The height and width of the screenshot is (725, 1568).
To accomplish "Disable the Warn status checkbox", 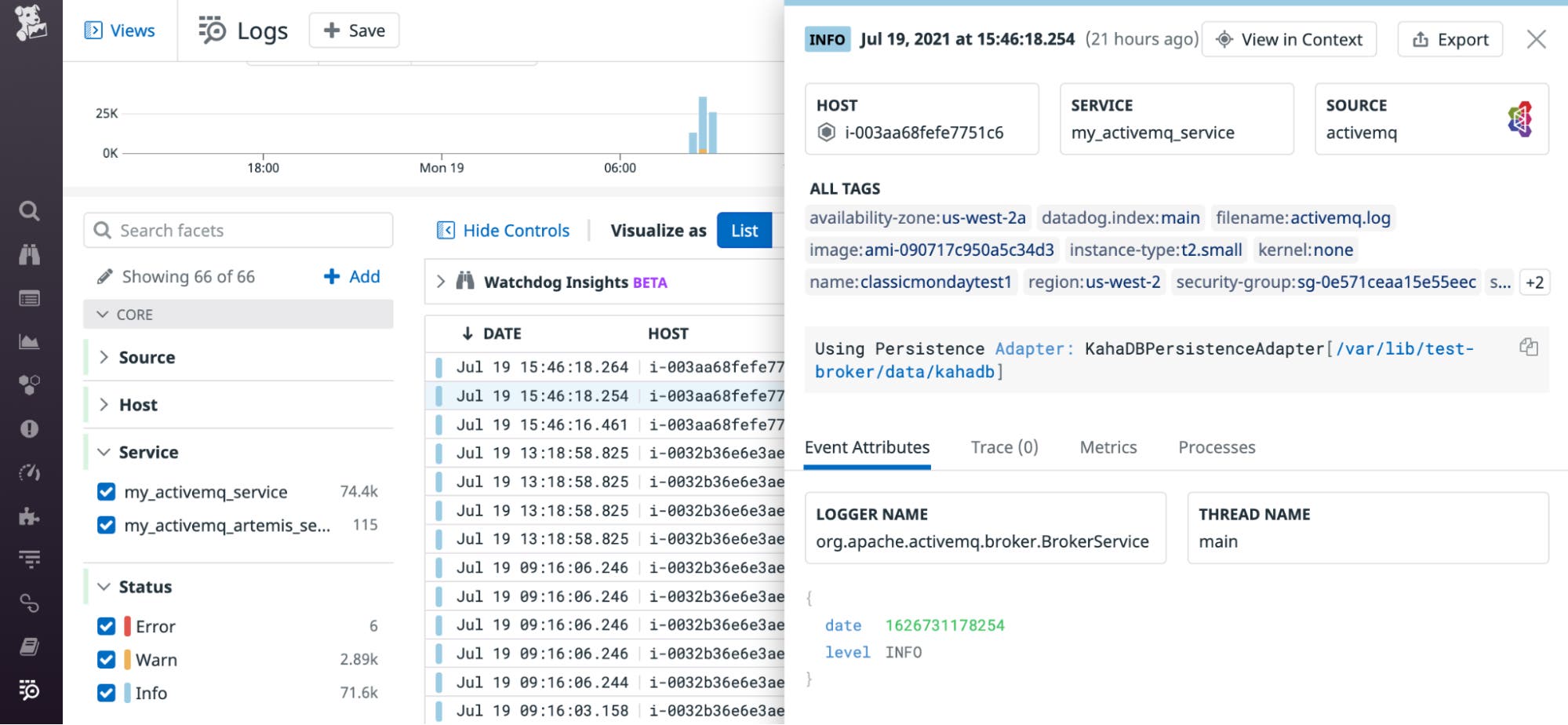I will click(106, 659).
